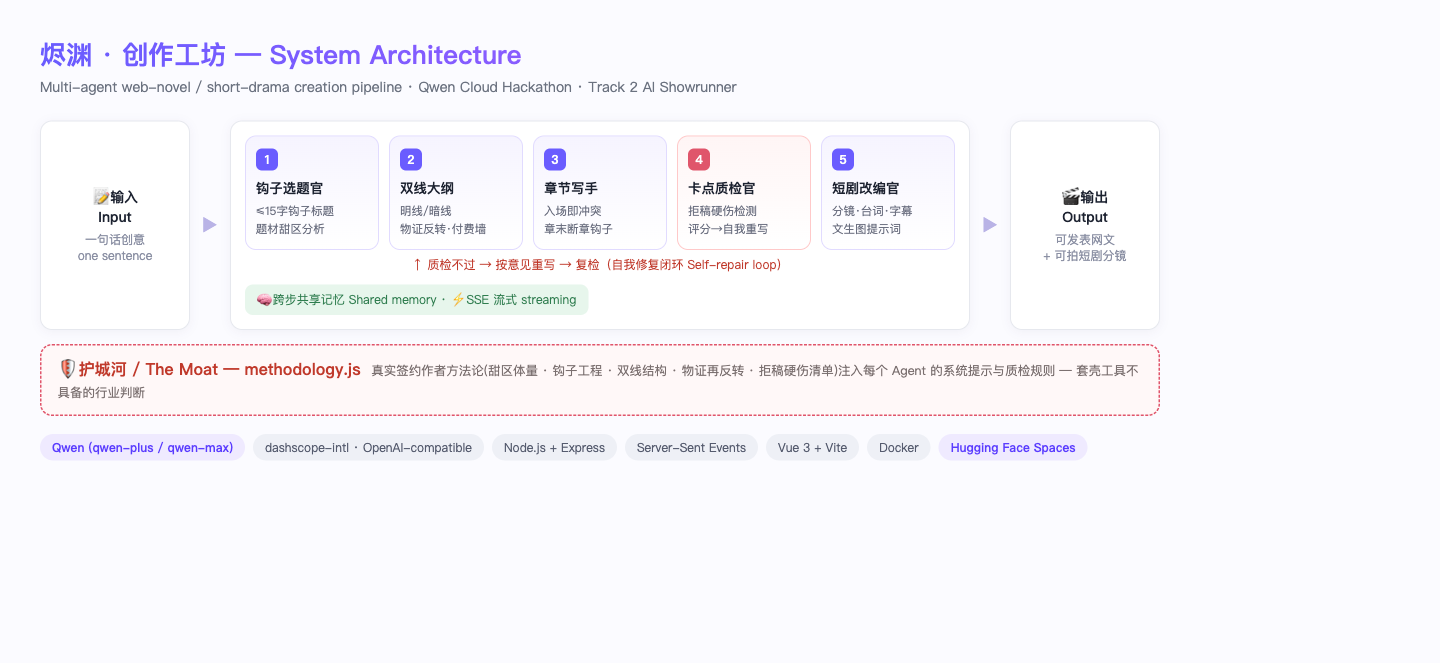Click the one sentence text
The width and height of the screenshot is (1440, 663).
(115, 256)
